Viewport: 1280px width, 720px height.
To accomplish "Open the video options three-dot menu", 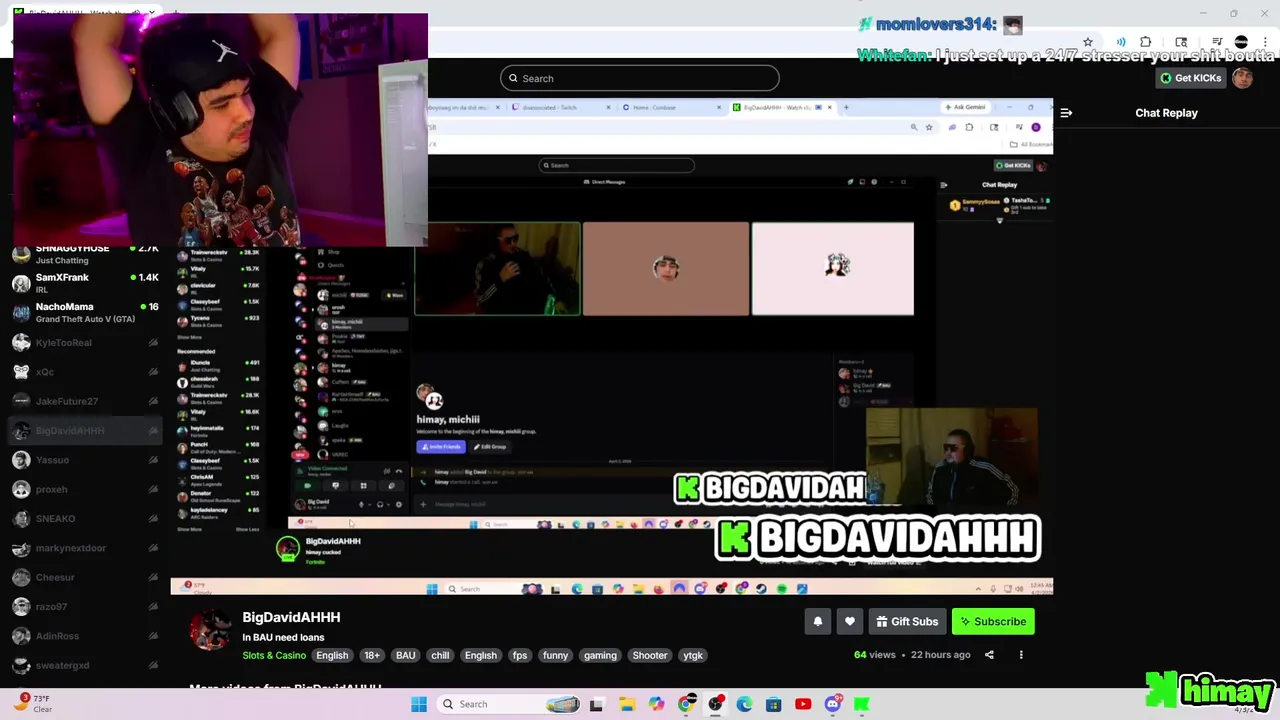I will tap(1021, 655).
